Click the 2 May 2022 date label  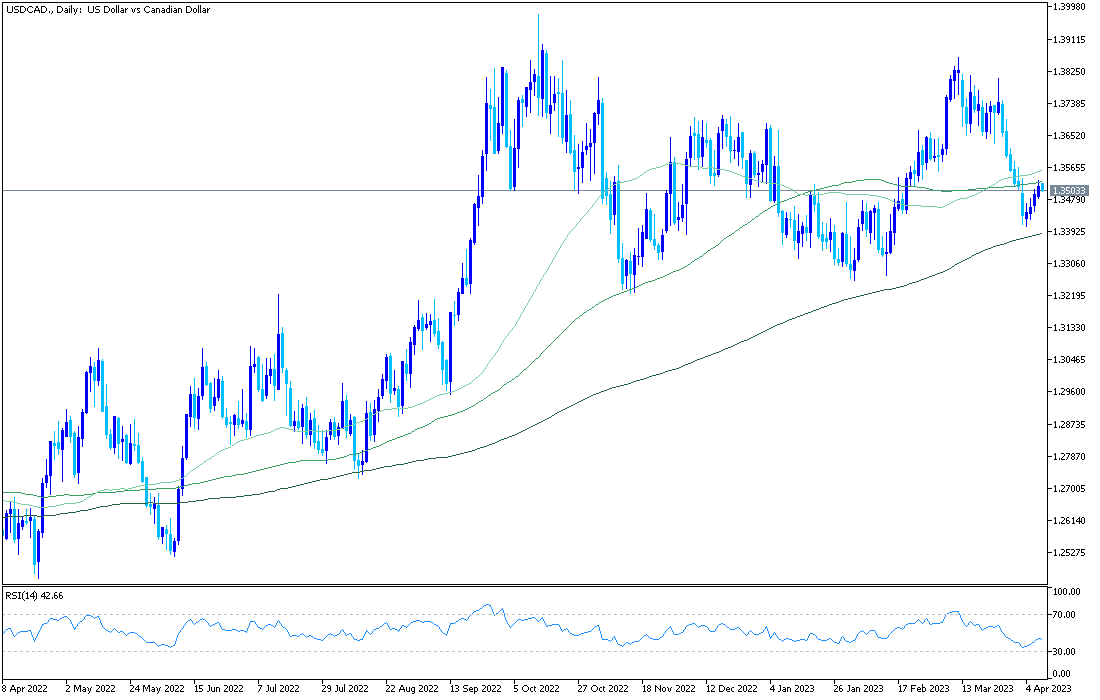pos(90,689)
